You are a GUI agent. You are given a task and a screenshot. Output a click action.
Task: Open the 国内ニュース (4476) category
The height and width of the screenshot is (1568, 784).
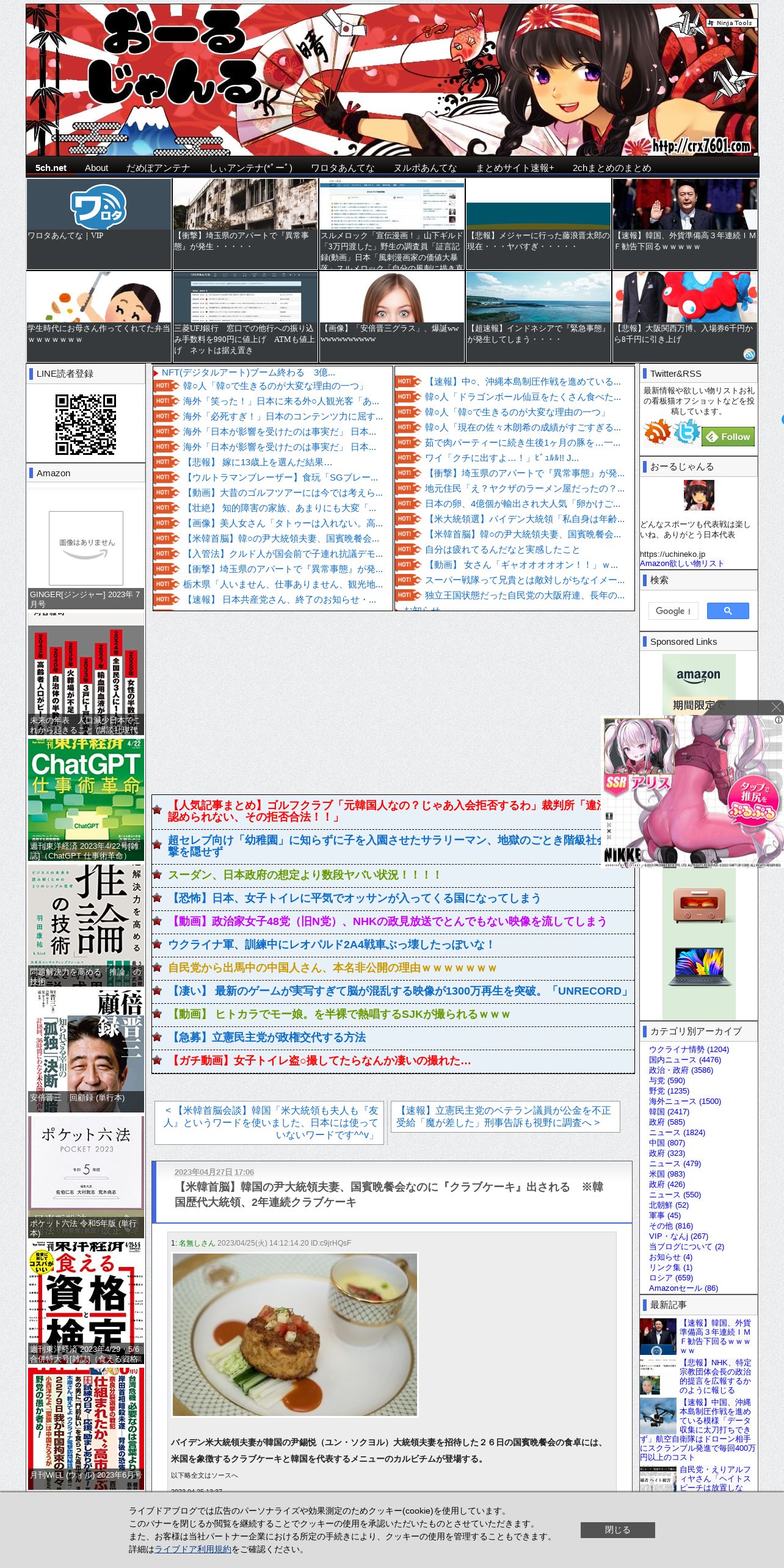[x=685, y=1059]
